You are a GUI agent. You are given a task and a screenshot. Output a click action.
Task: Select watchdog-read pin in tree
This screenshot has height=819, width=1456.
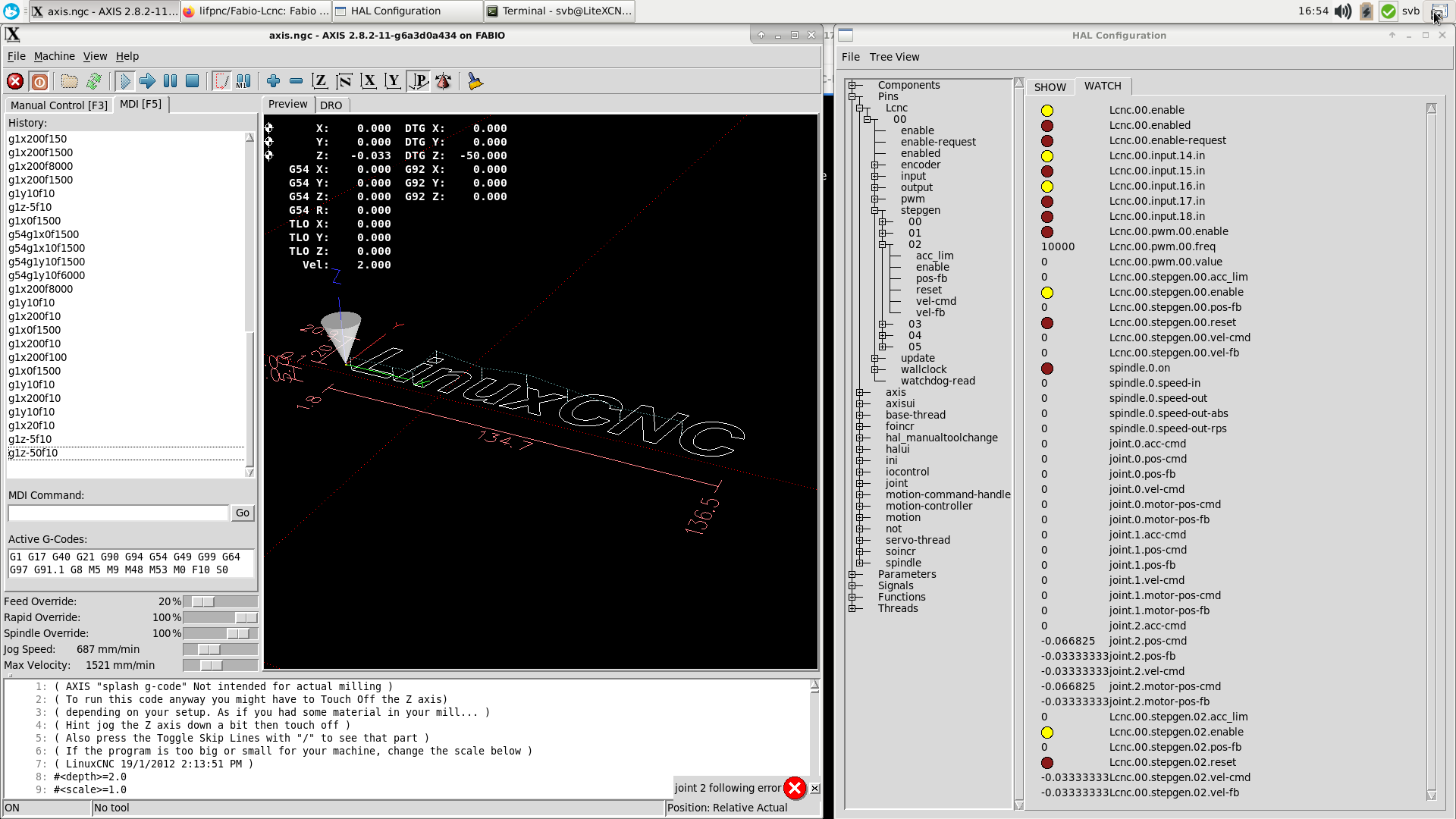(x=938, y=381)
